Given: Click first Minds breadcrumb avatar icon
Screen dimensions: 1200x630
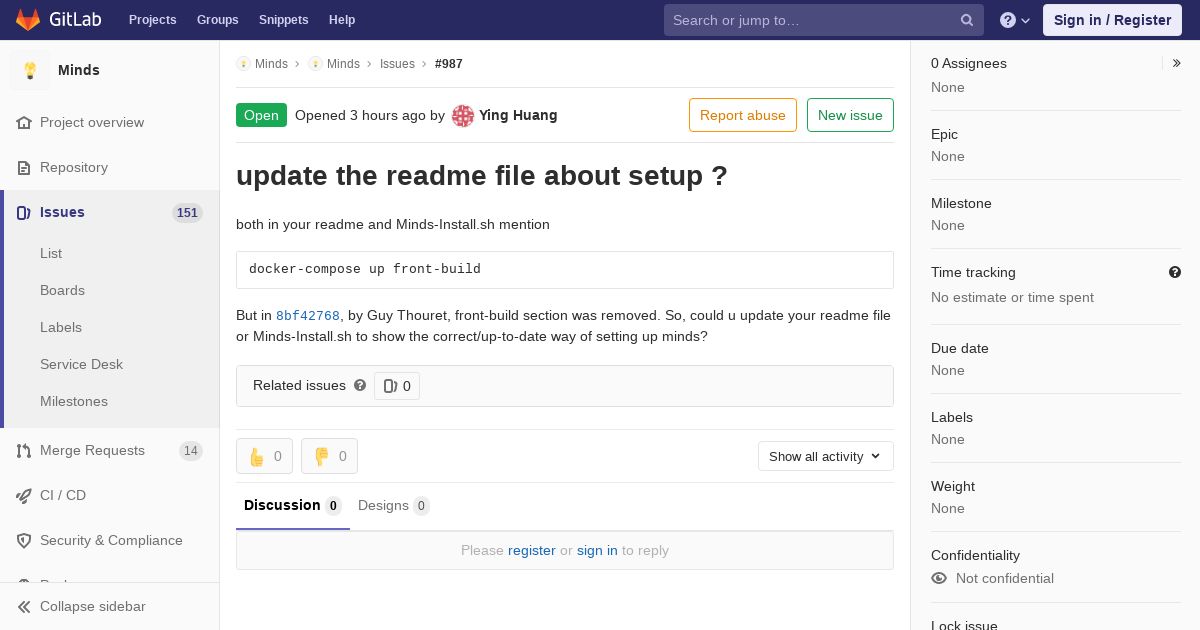Looking at the screenshot, I should click(x=243, y=64).
